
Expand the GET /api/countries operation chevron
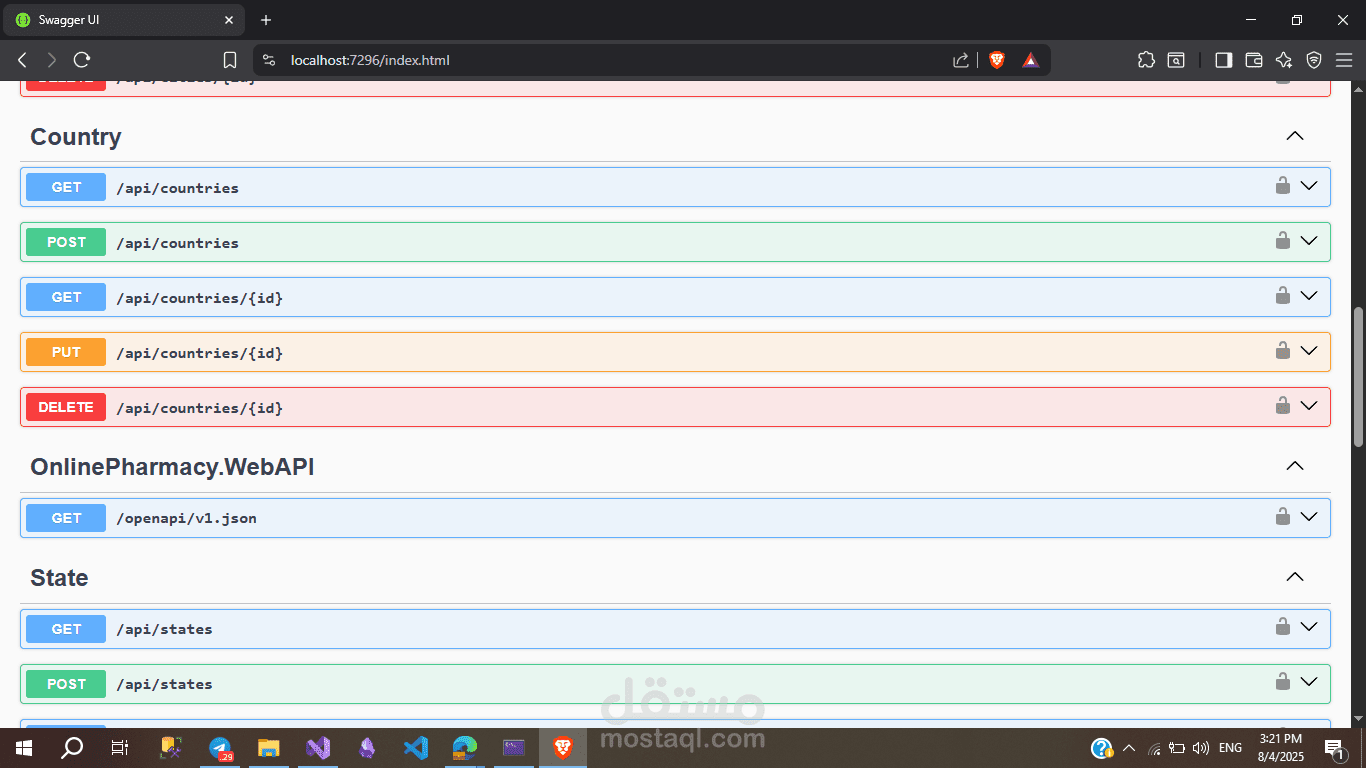[x=1309, y=185]
